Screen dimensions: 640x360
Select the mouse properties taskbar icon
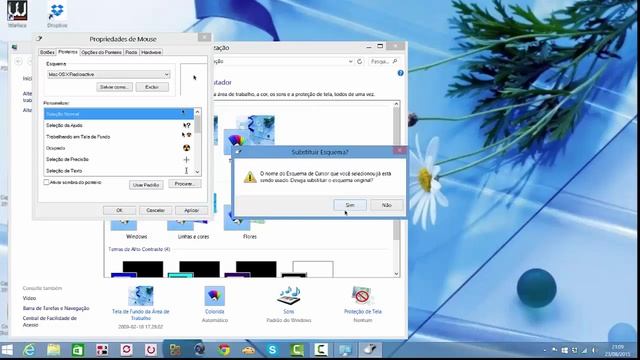(370, 350)
